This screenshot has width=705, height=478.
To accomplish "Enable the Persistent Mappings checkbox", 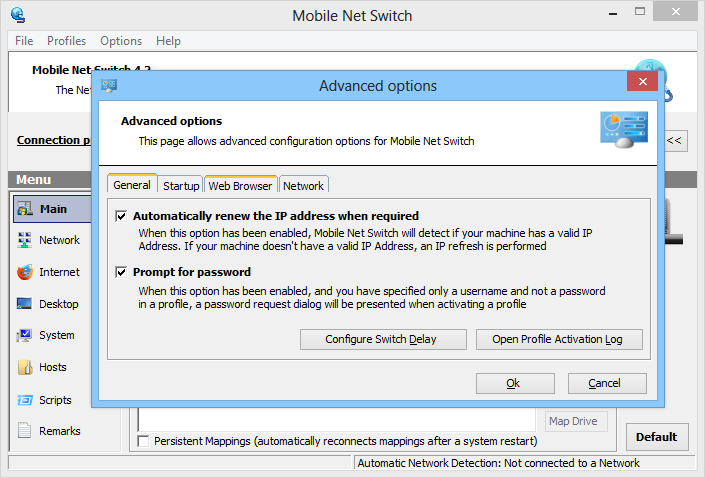I will [x=143, y=441].
